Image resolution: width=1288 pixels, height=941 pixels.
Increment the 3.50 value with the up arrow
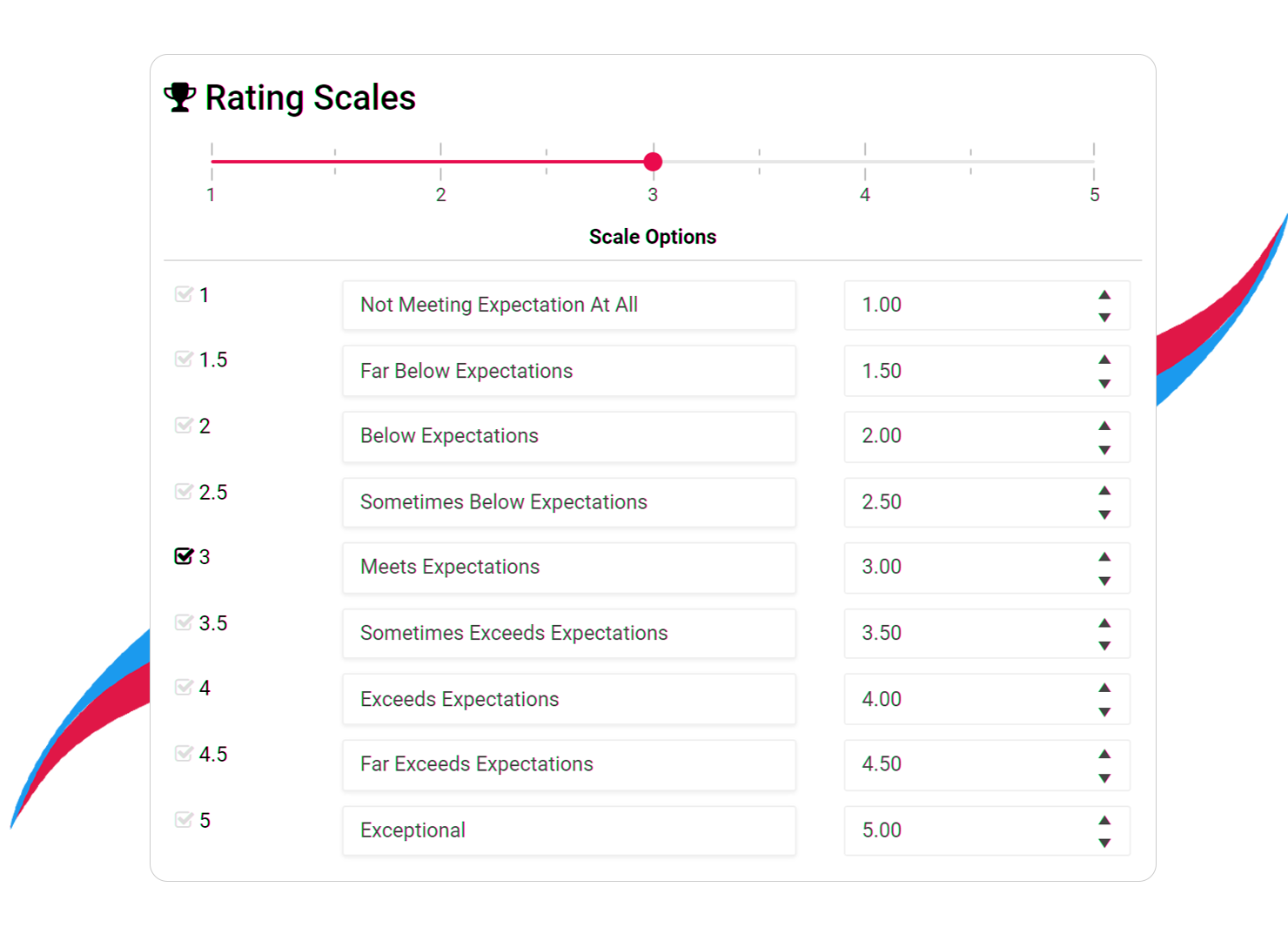coord(1104,622)
